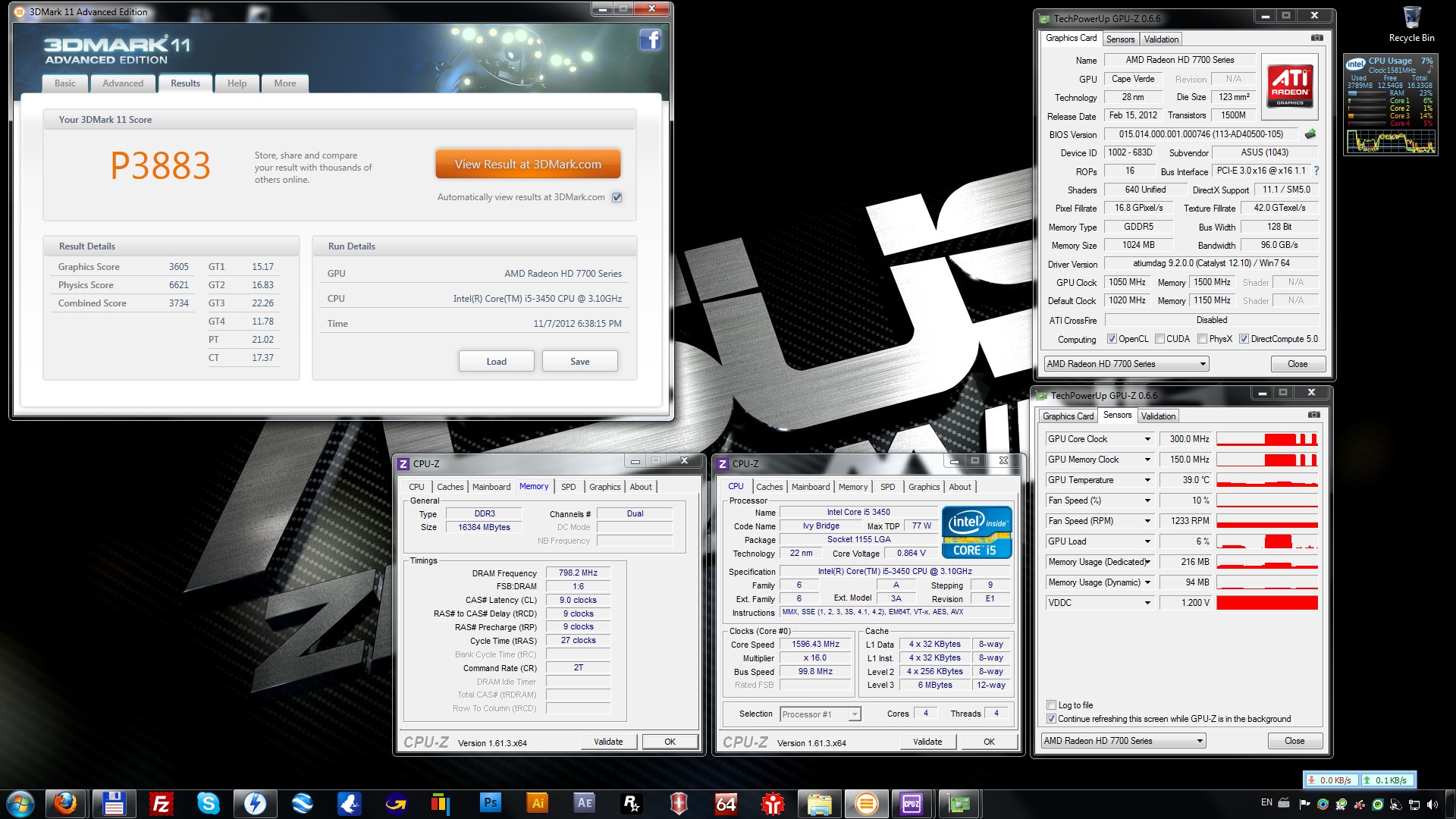Screen dimensions: 1456x819
Task: Open Photoshop from the taskbar
Action: (491, 803)
